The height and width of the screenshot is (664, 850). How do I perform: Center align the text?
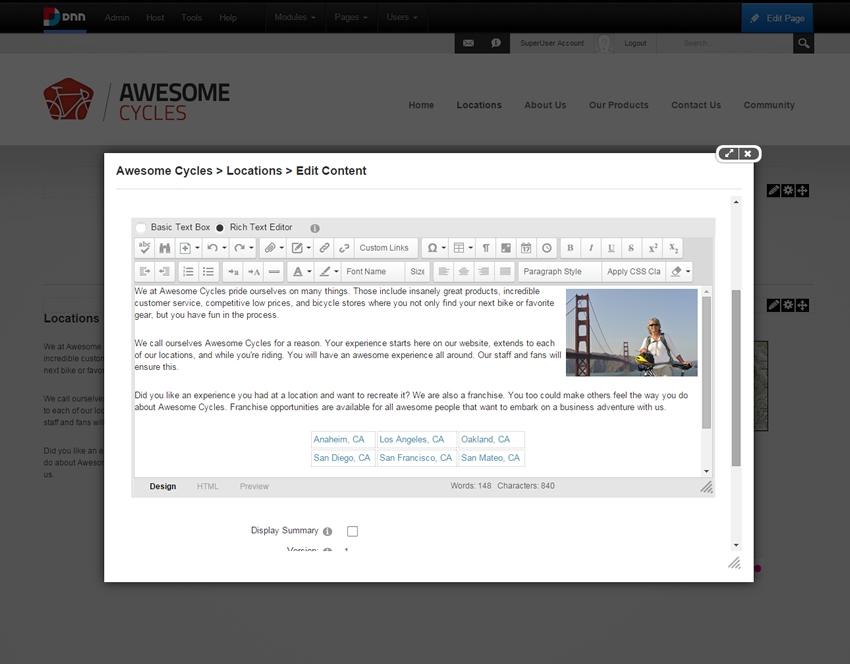click(463, 272)
